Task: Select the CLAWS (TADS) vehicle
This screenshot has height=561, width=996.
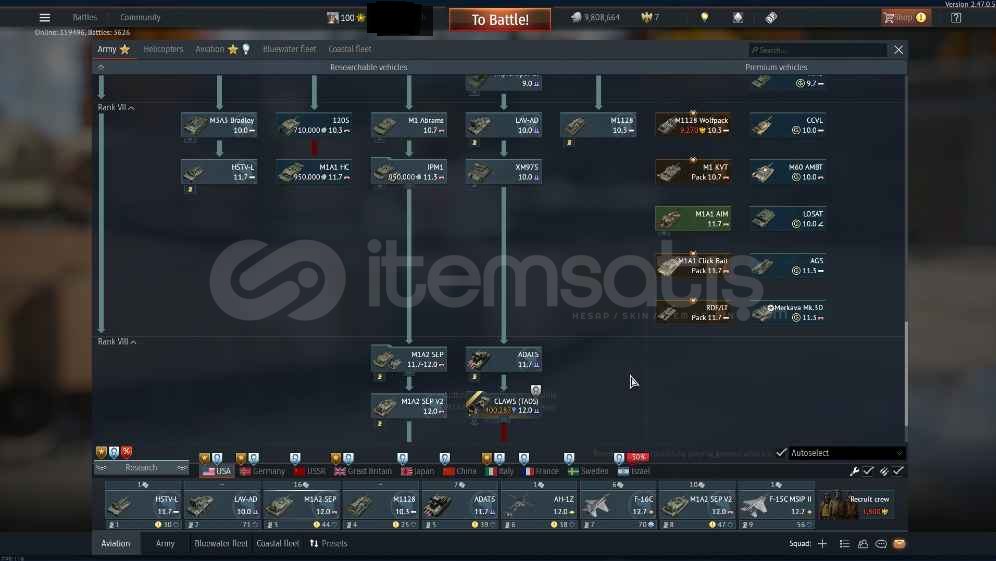Action: click(x=503, y=406)
